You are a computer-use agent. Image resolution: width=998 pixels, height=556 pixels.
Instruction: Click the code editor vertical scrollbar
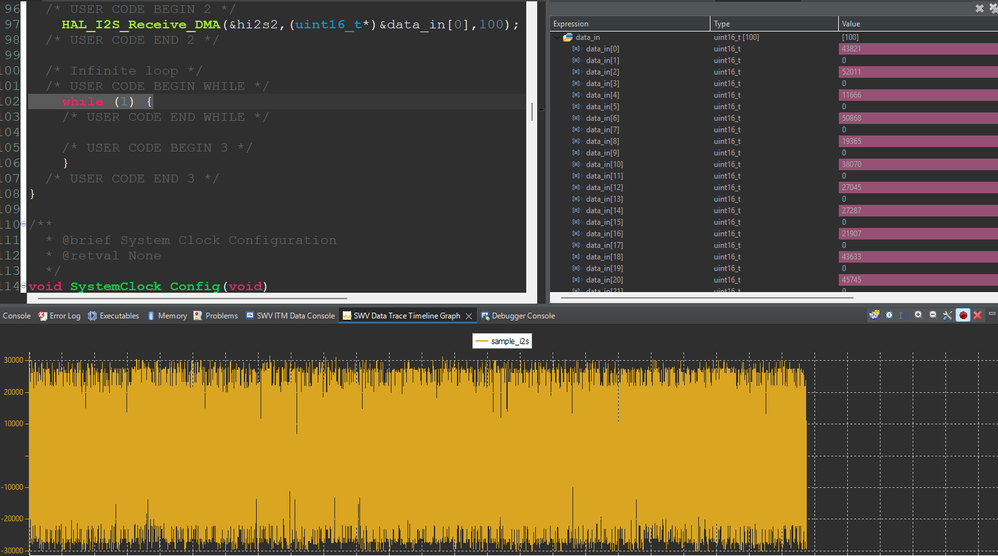point(532,110)
